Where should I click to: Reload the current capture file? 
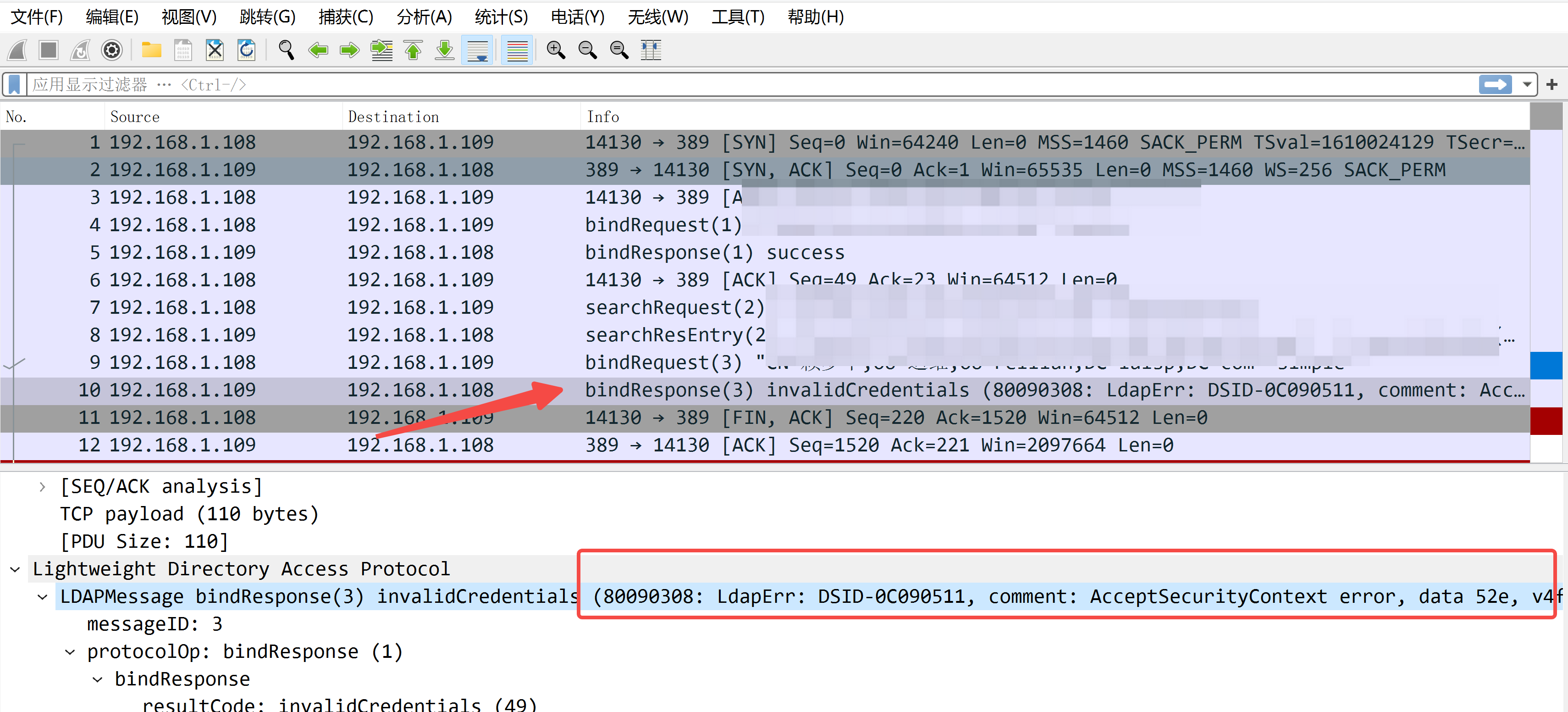coord(247,50)
